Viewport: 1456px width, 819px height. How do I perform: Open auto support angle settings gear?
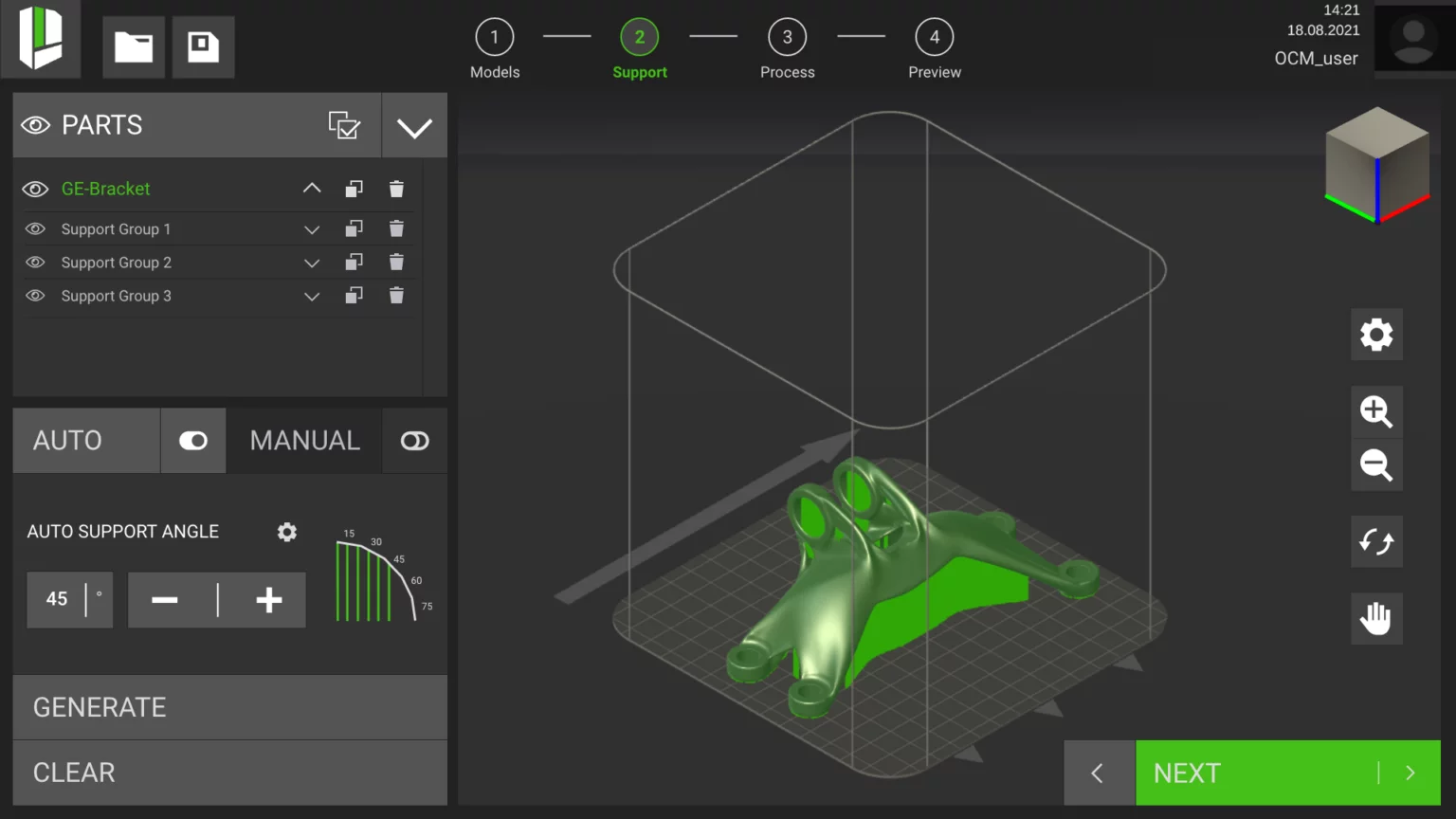[287, 532]
